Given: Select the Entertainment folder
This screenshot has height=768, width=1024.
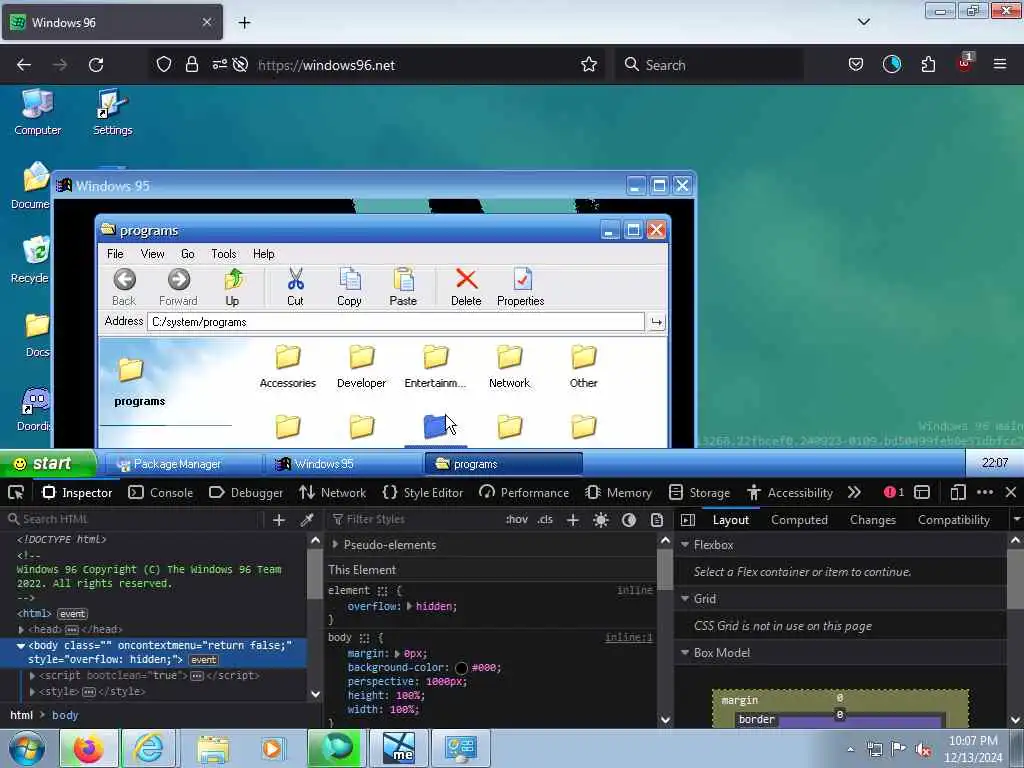Looking at the screenshot, I should (x=435, y=366).
